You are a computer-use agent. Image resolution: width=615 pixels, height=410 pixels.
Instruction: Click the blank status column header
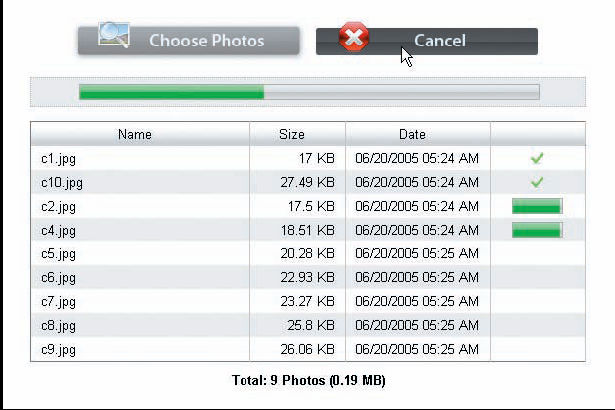[x=538, y=134]
